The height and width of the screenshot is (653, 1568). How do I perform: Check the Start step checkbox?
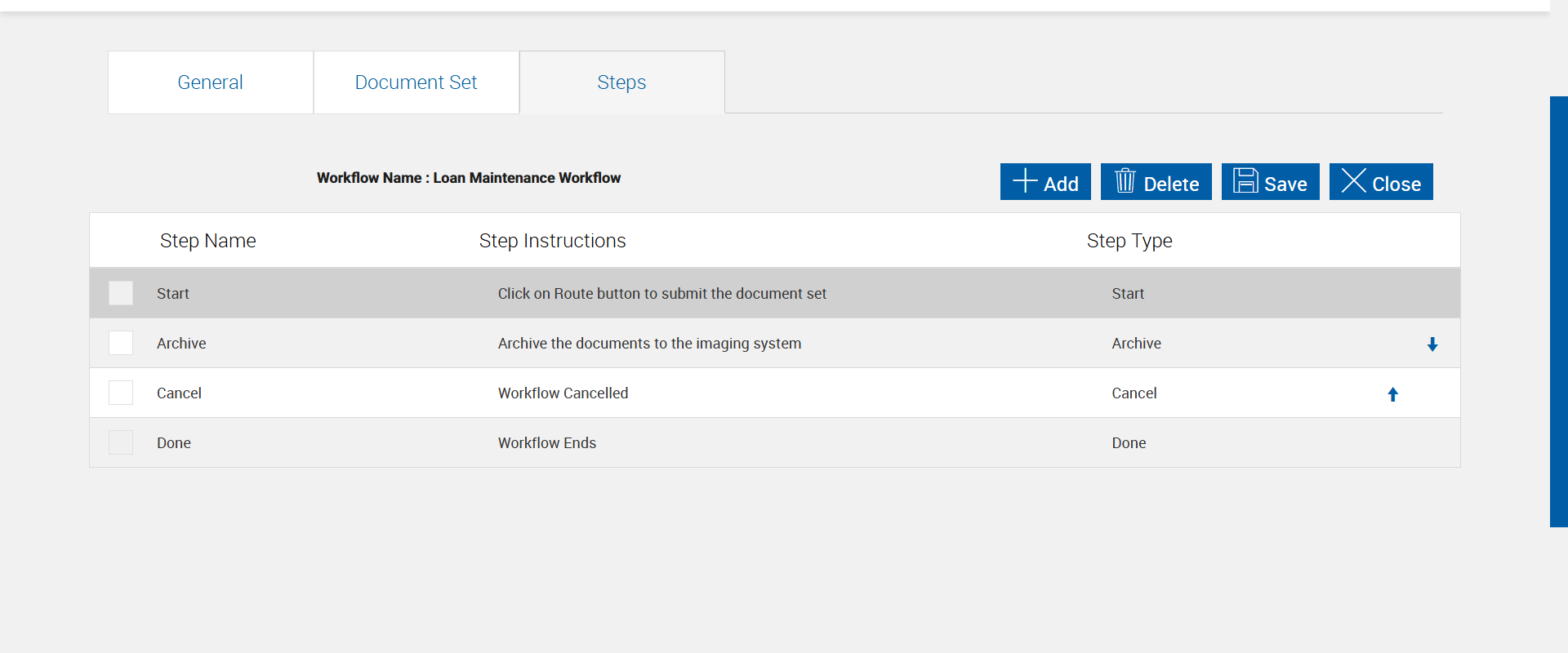121,293
